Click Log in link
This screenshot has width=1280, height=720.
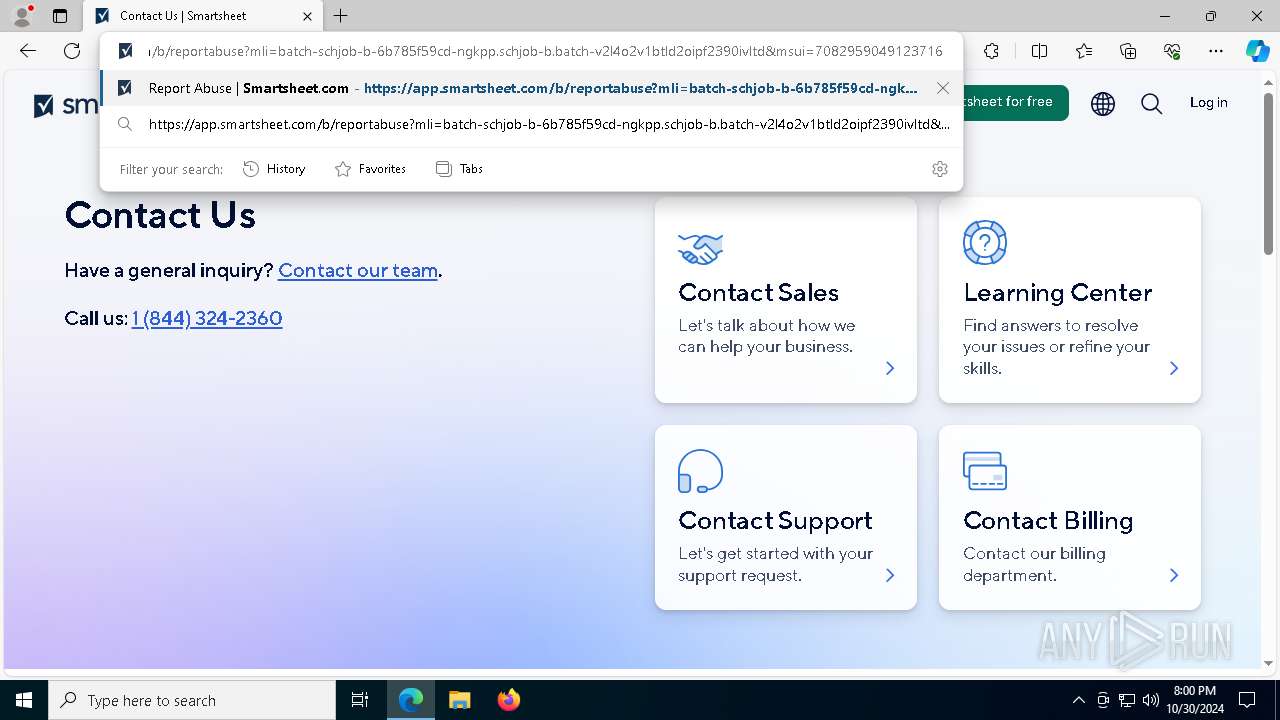click(1208, 102)
